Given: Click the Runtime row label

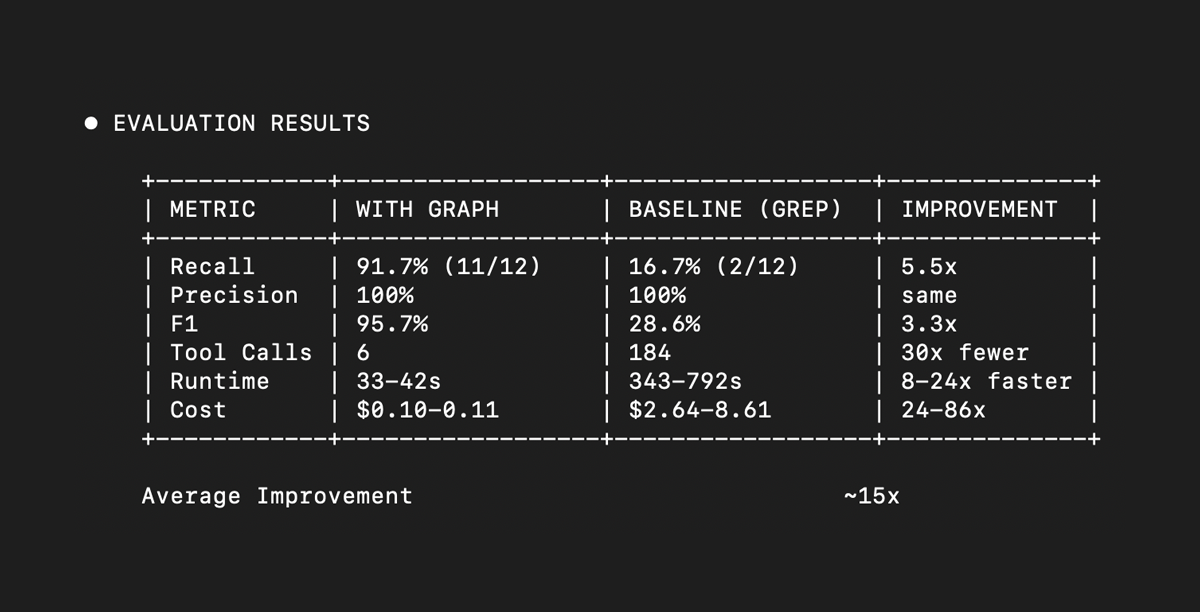Looking at the screenshot, I should coord(220,382).
